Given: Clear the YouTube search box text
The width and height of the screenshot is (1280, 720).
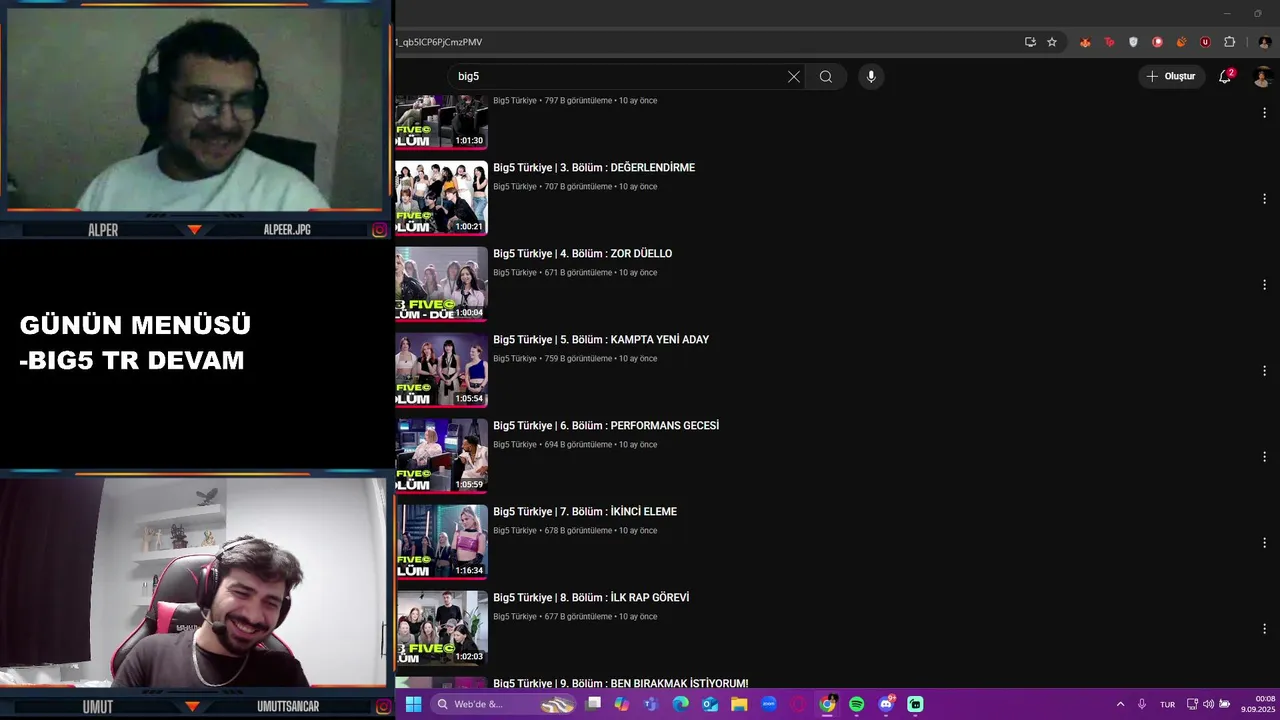Looking at the screenshot, I should (794, 76).
